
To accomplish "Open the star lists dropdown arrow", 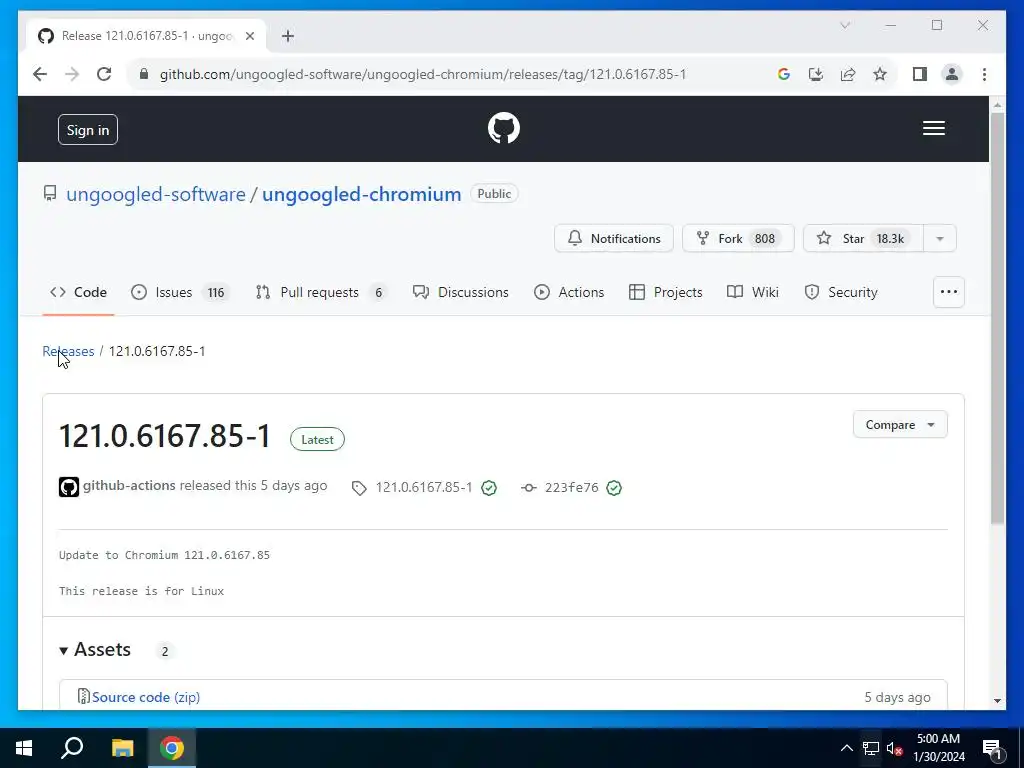I will 940,238.
